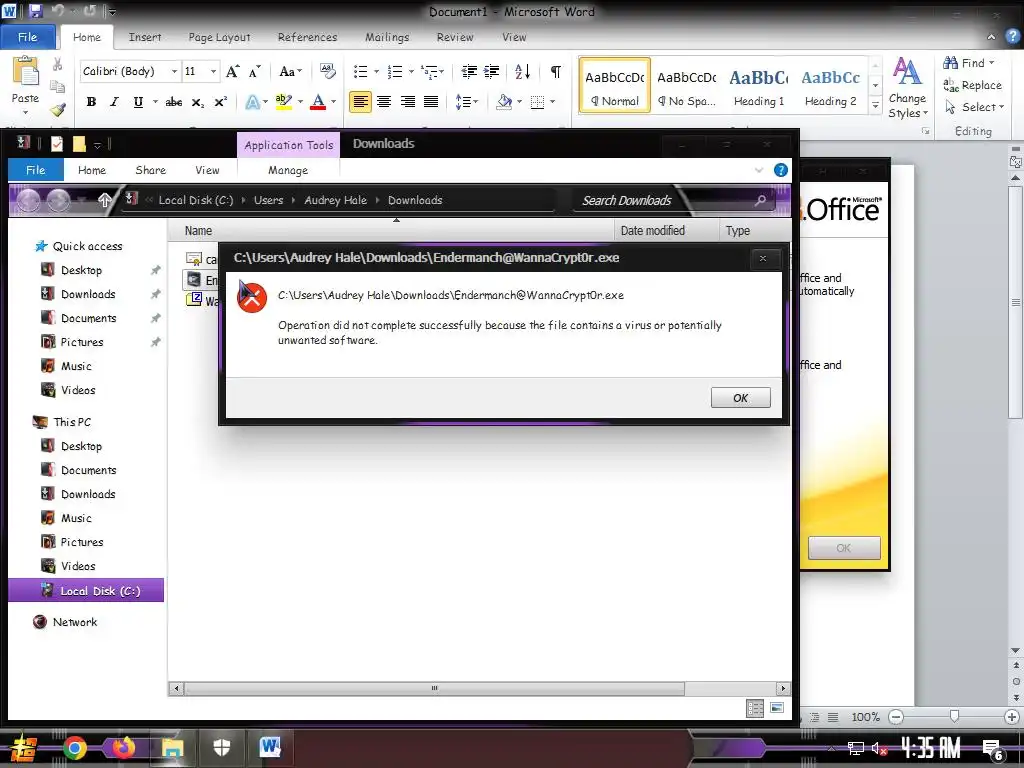Click Replace in Word Editing group

click(972, 85)
